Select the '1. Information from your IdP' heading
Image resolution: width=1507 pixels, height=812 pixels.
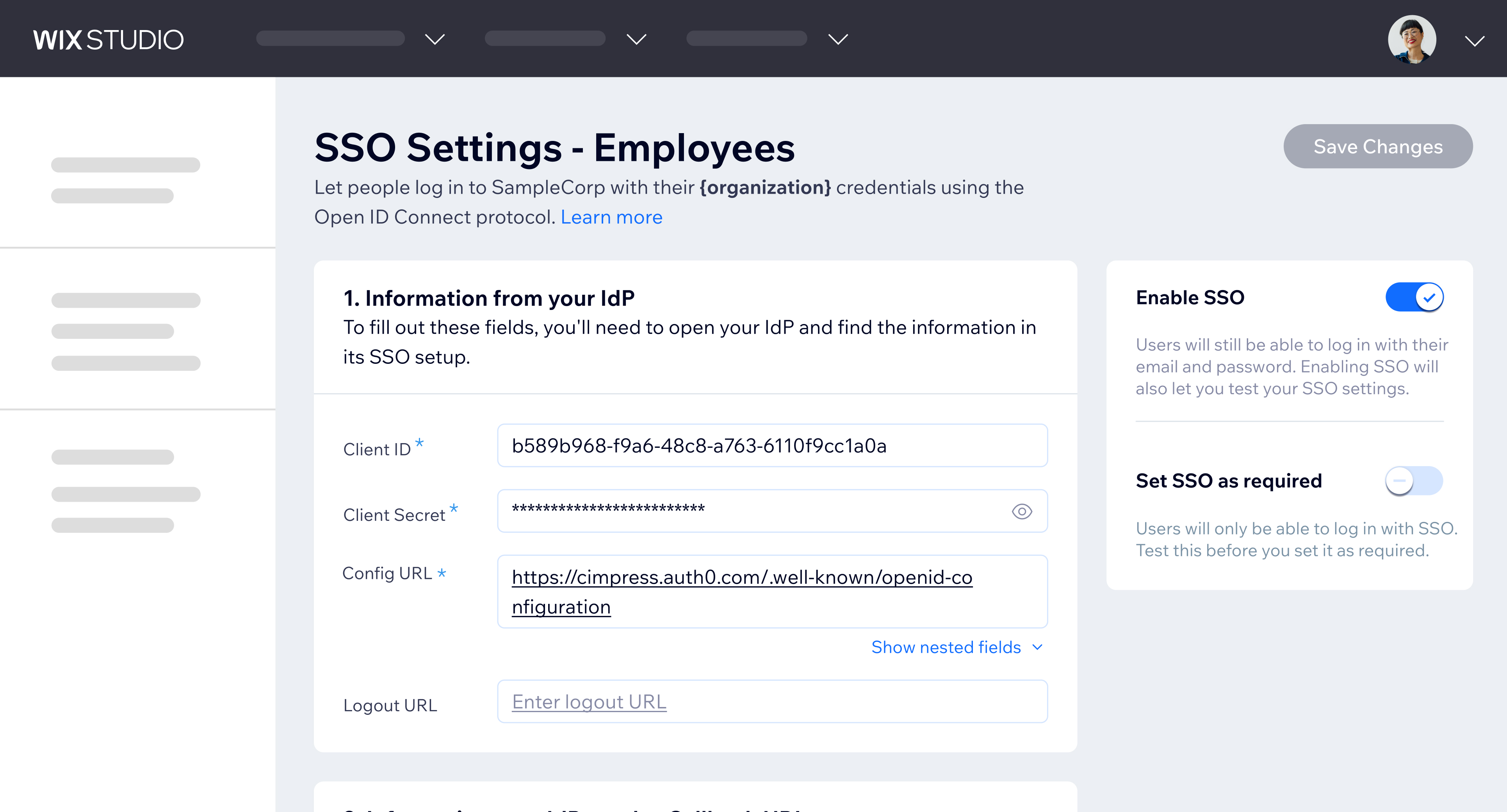[x=488, y=298]
